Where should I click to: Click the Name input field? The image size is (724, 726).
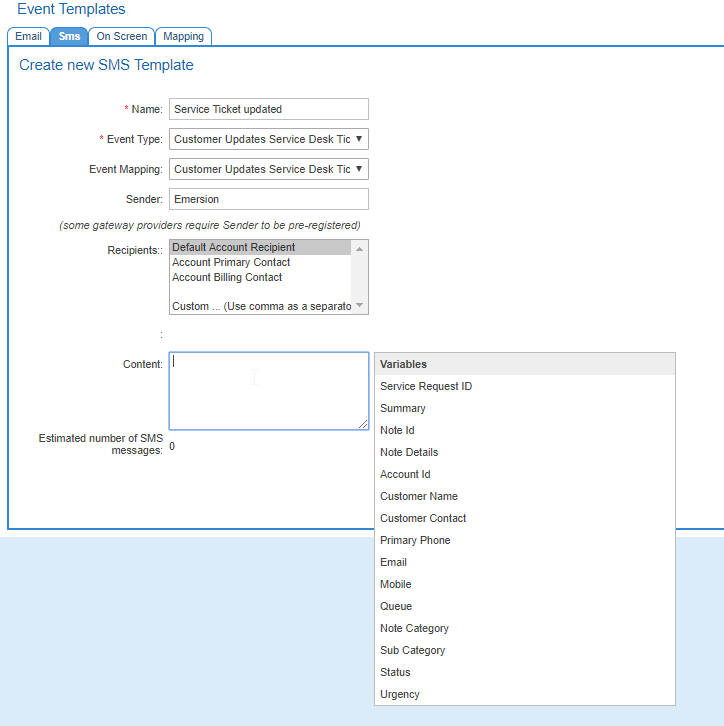coord(268,109)
